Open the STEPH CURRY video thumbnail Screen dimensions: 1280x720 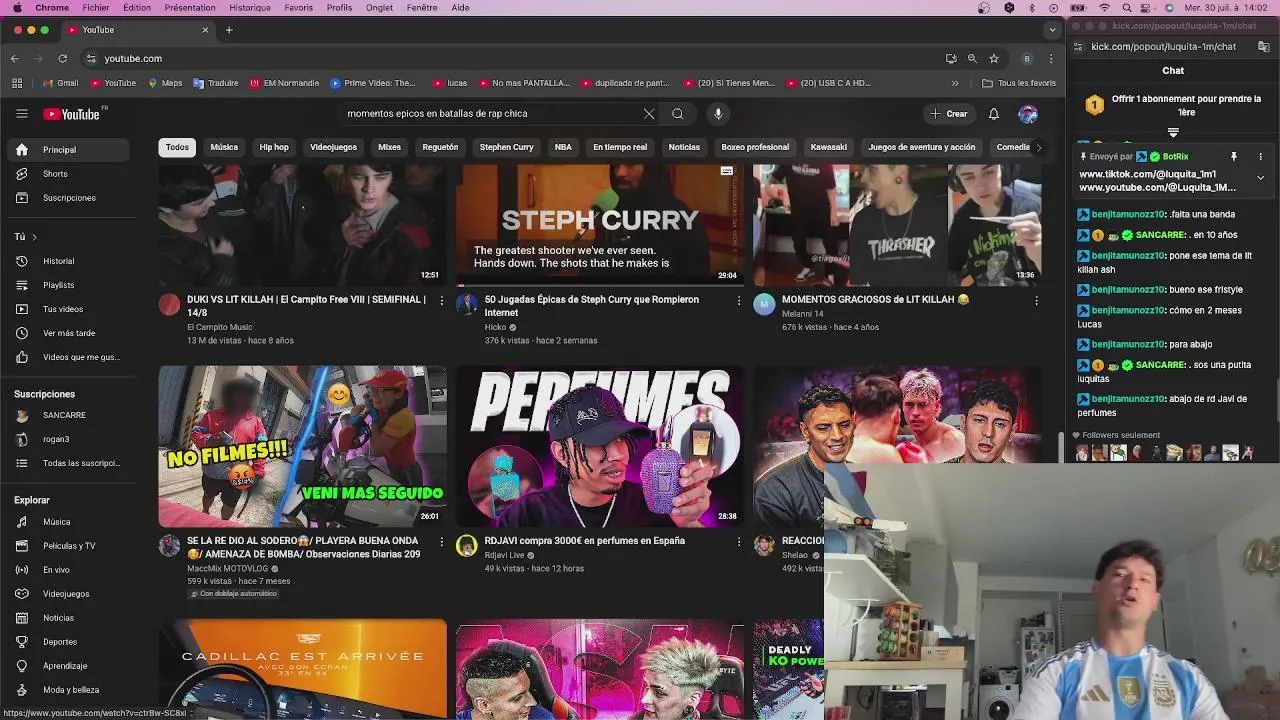pyautogui.click(x=600, y=226)
